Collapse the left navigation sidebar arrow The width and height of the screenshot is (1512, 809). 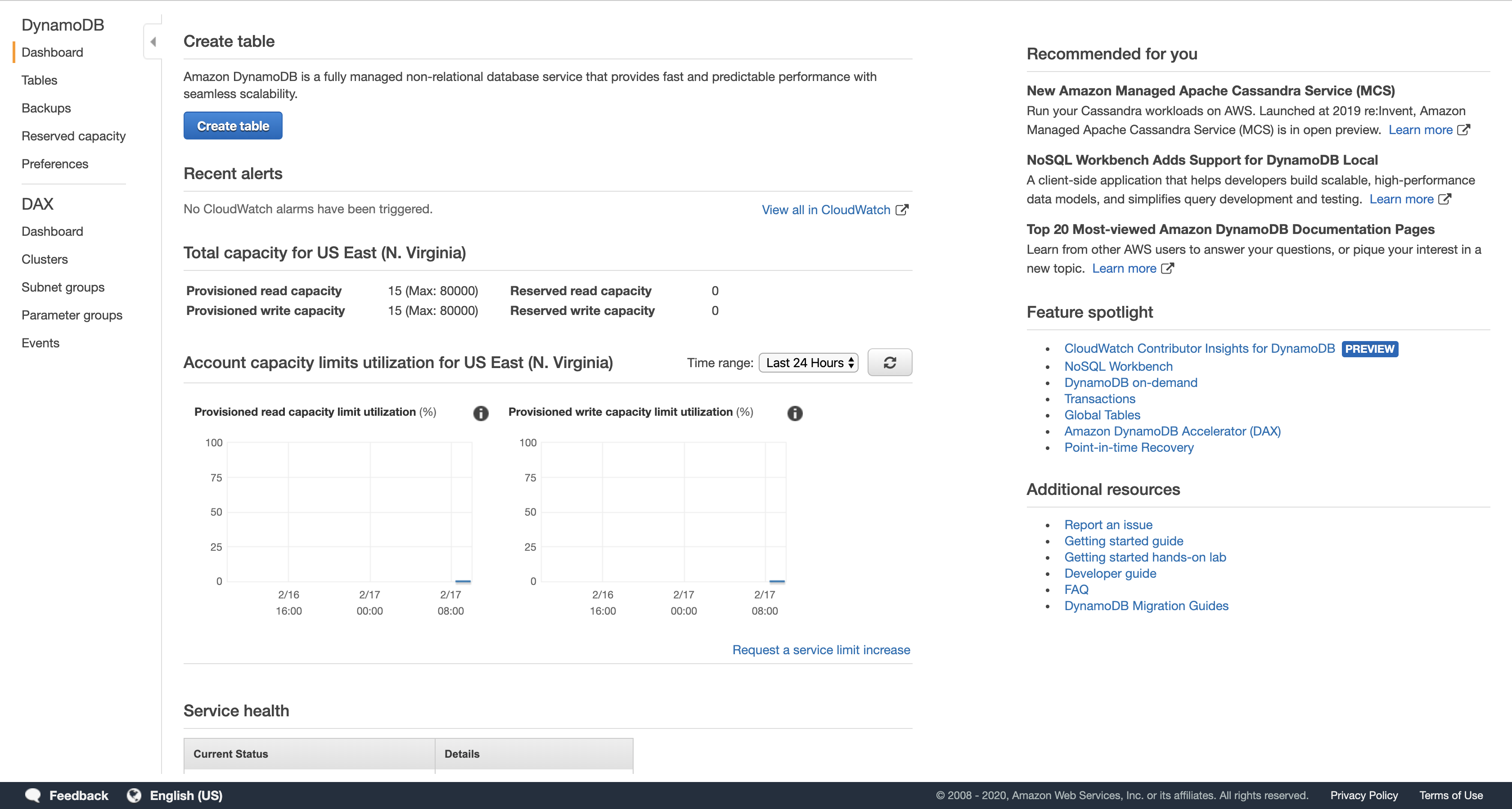coord(153,42)
